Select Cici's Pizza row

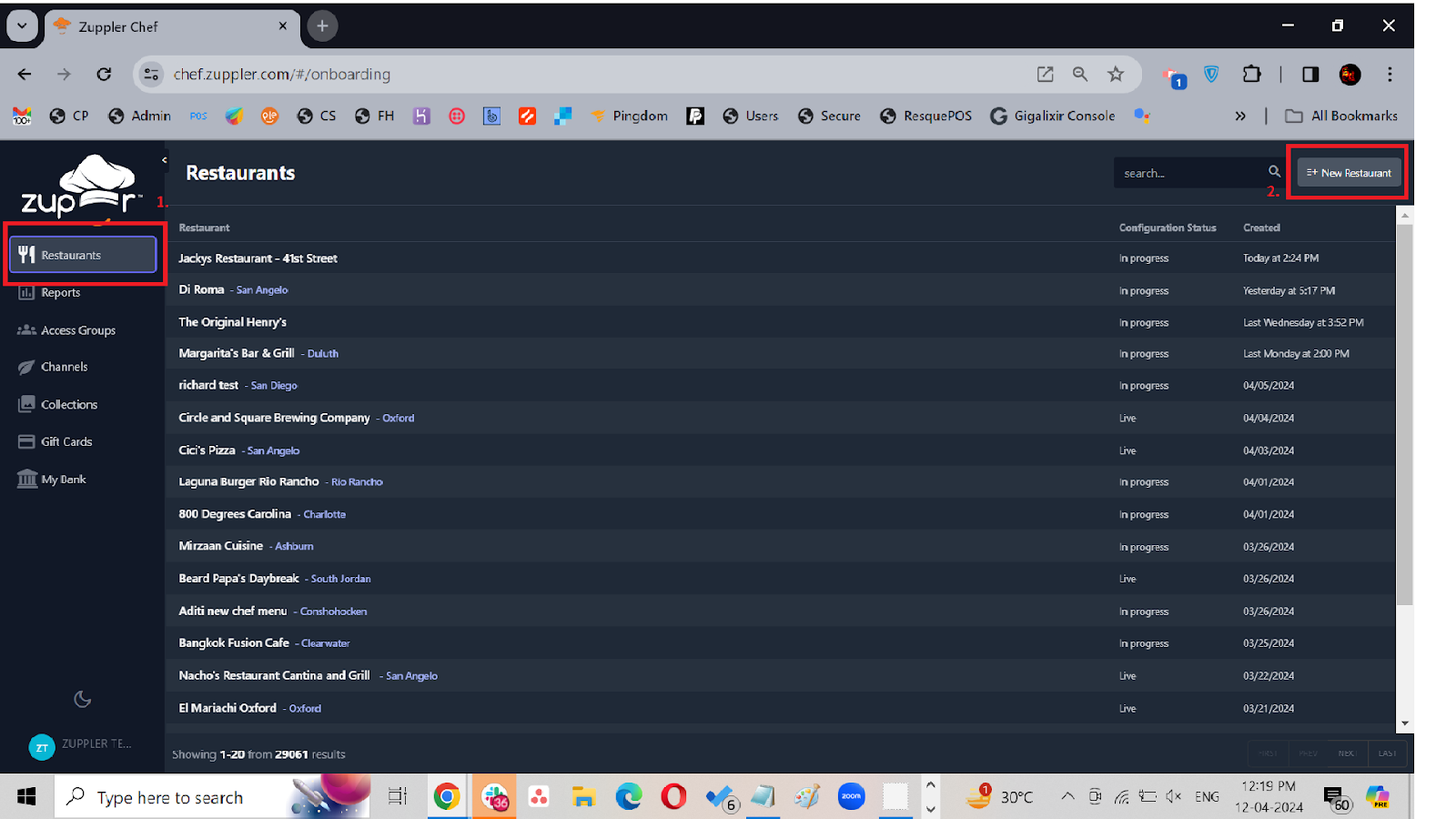(780, 450)
